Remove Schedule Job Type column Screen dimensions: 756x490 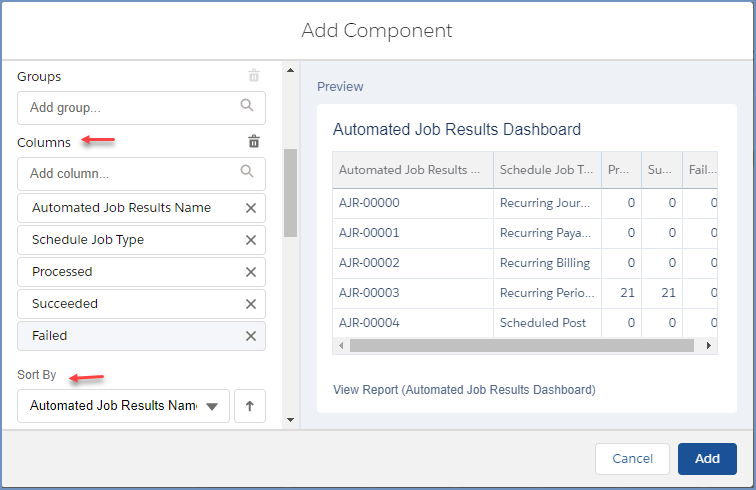tap(251, 240)
